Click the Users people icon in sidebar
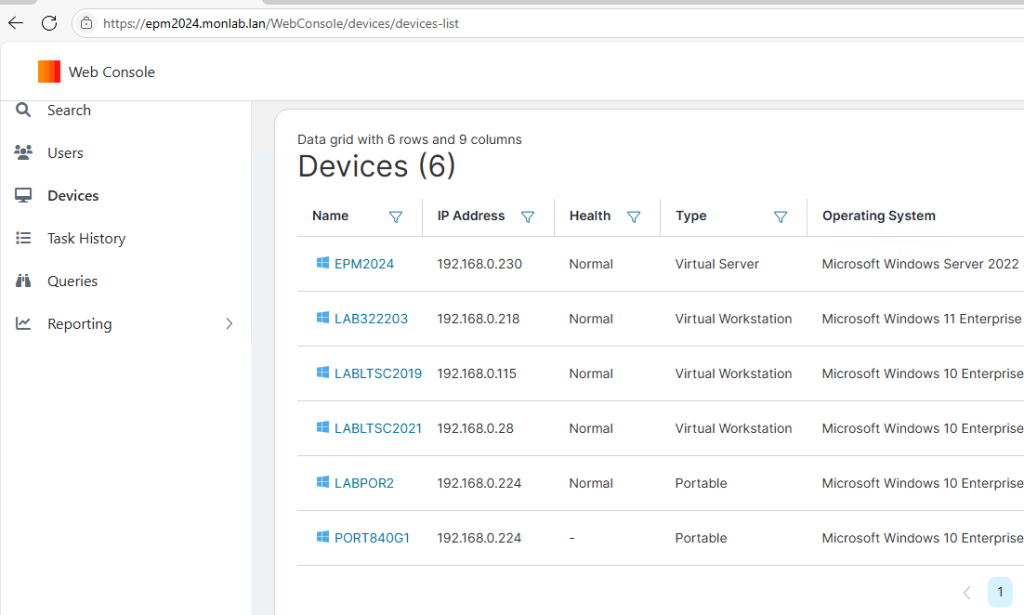The height and width of the screenshot is (615, 1024). pyautogui.click(x=24, y=153)
